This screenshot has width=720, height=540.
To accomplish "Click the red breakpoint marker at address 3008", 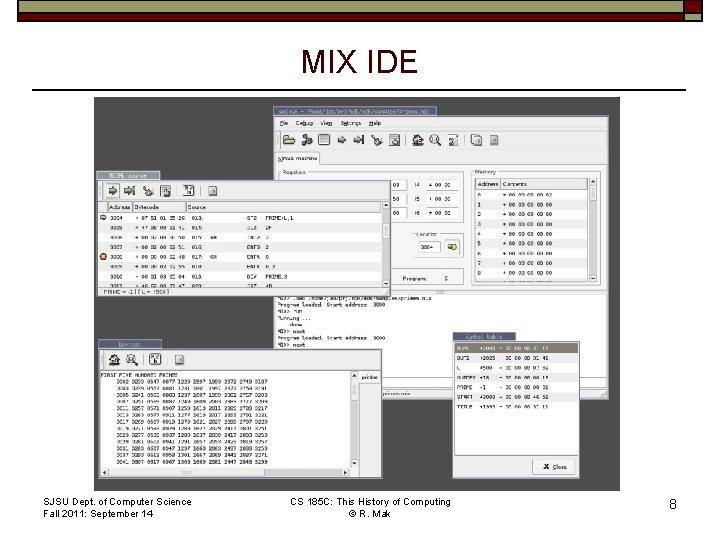I will point(103,257).
